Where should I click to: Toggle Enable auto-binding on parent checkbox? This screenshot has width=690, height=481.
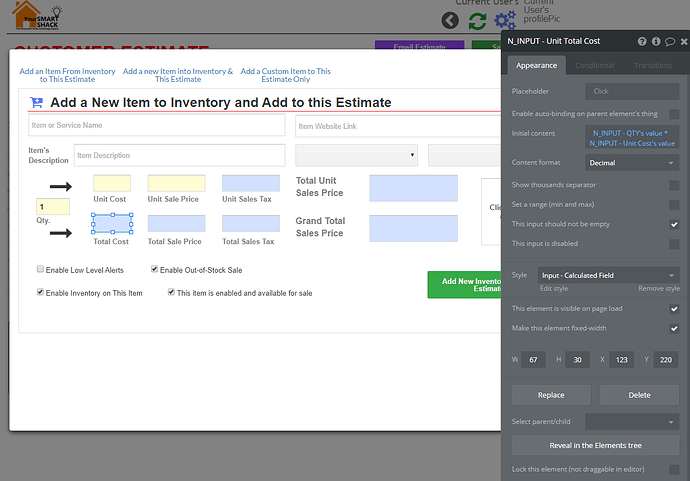[674, 114]
